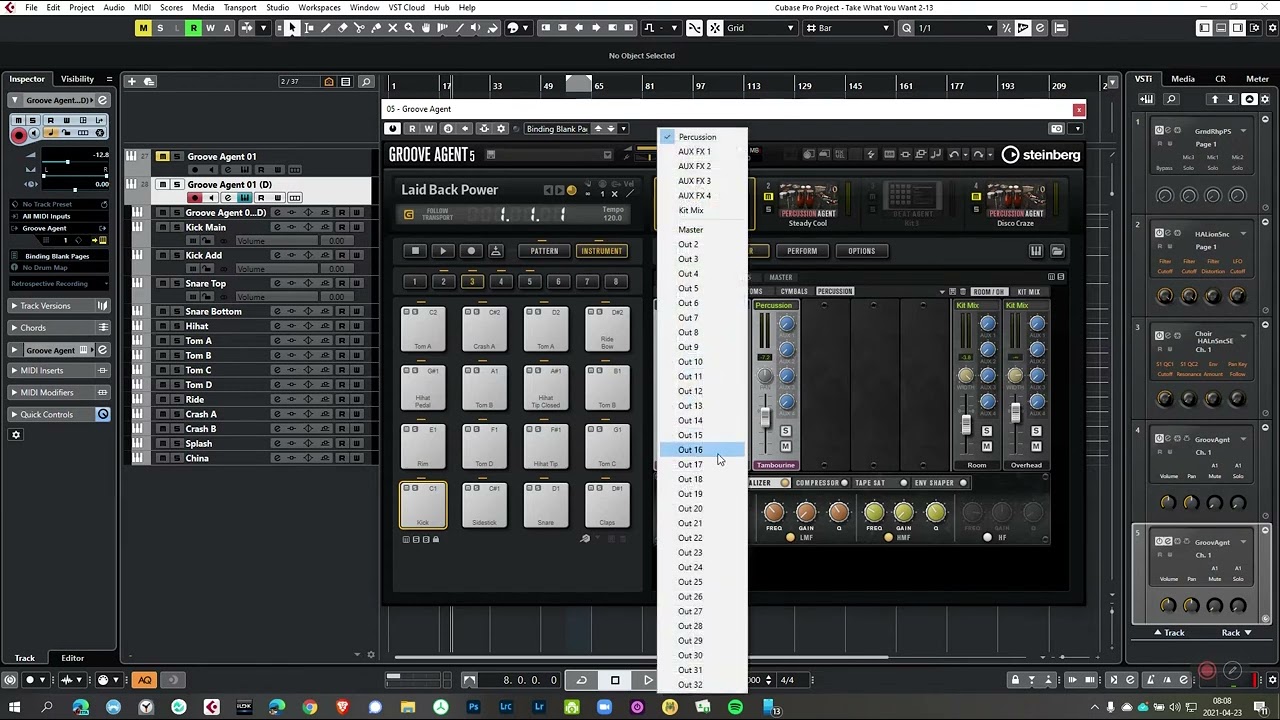This screenshot has height=720, width=1280.
Task: Select pad group 5 button
Action: click(x=529, y=282)
